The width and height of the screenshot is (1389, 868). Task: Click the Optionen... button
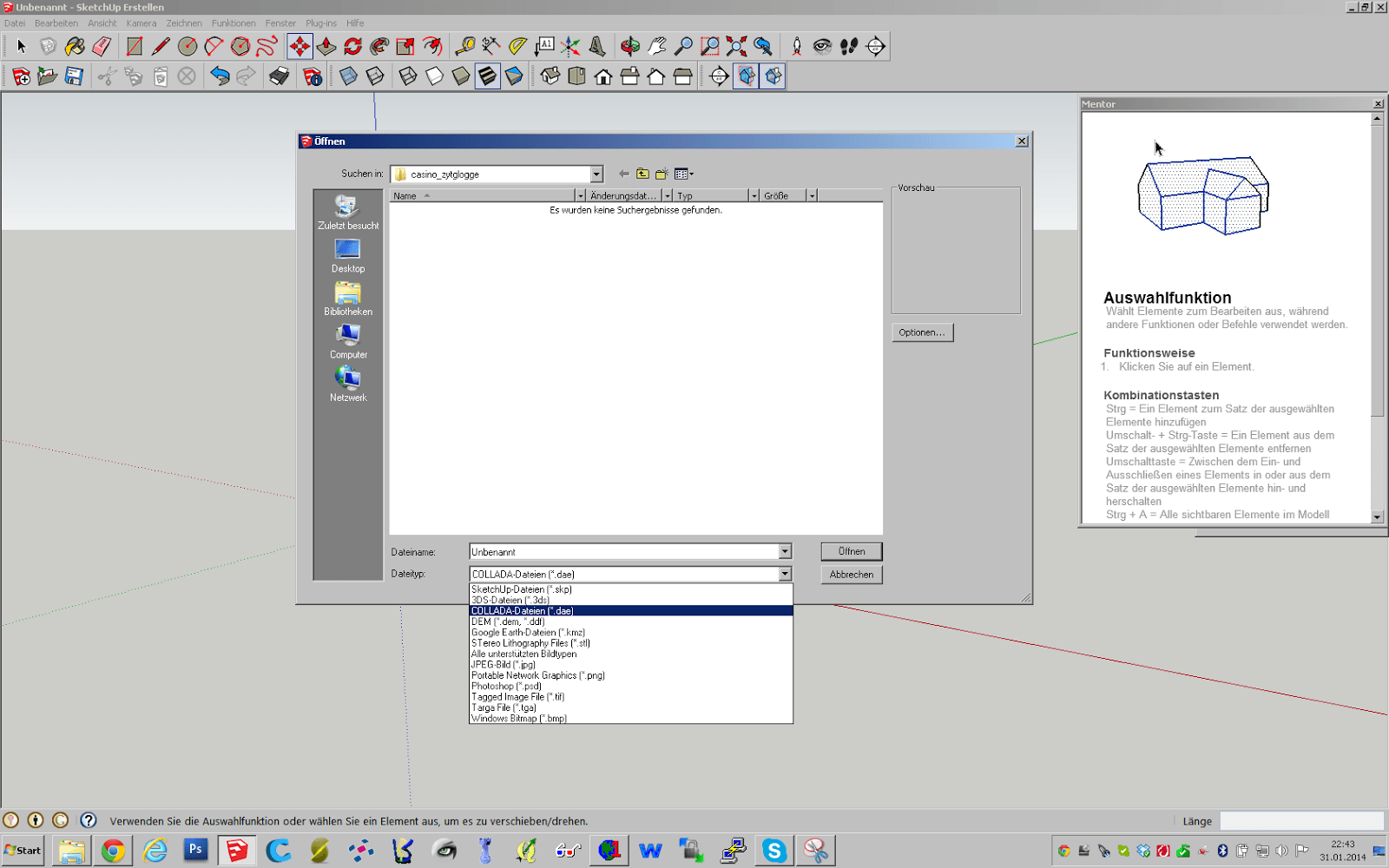[x=922, y=332]
